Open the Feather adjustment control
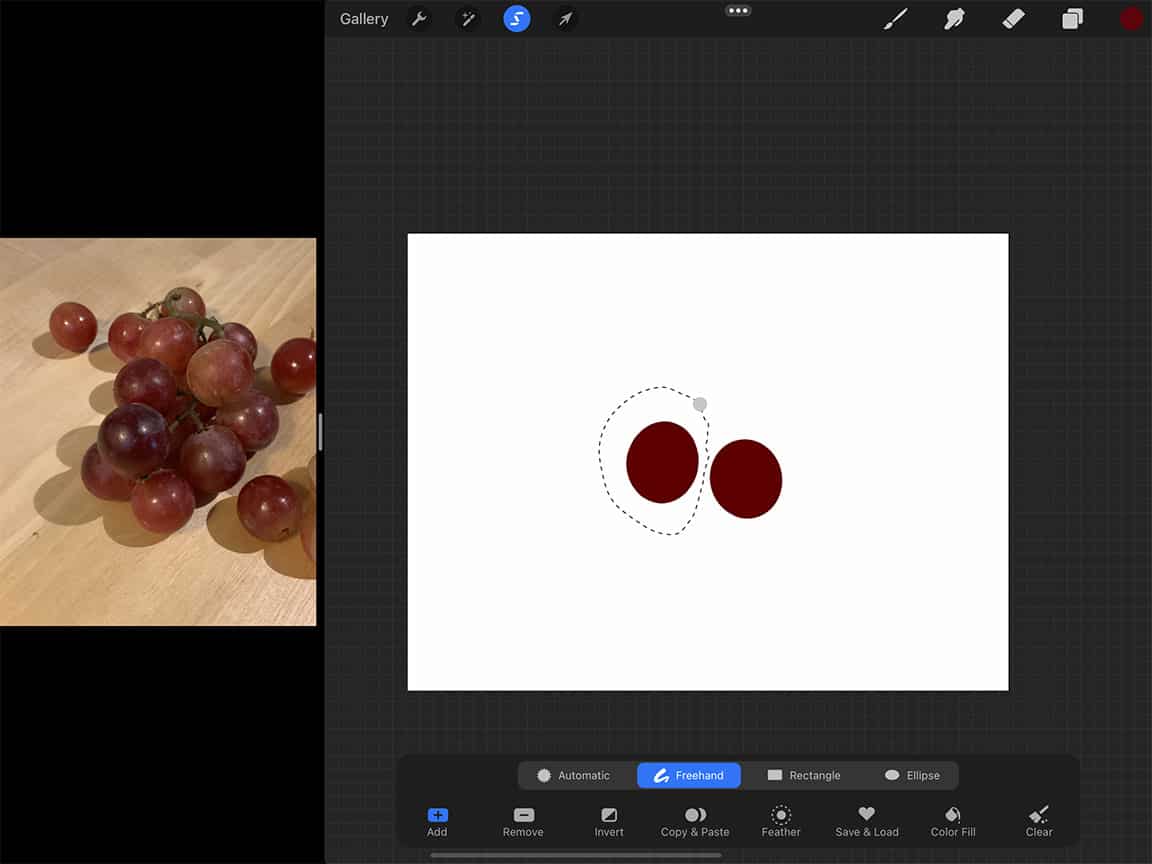 pyautogui.click(x=780, y=820)
